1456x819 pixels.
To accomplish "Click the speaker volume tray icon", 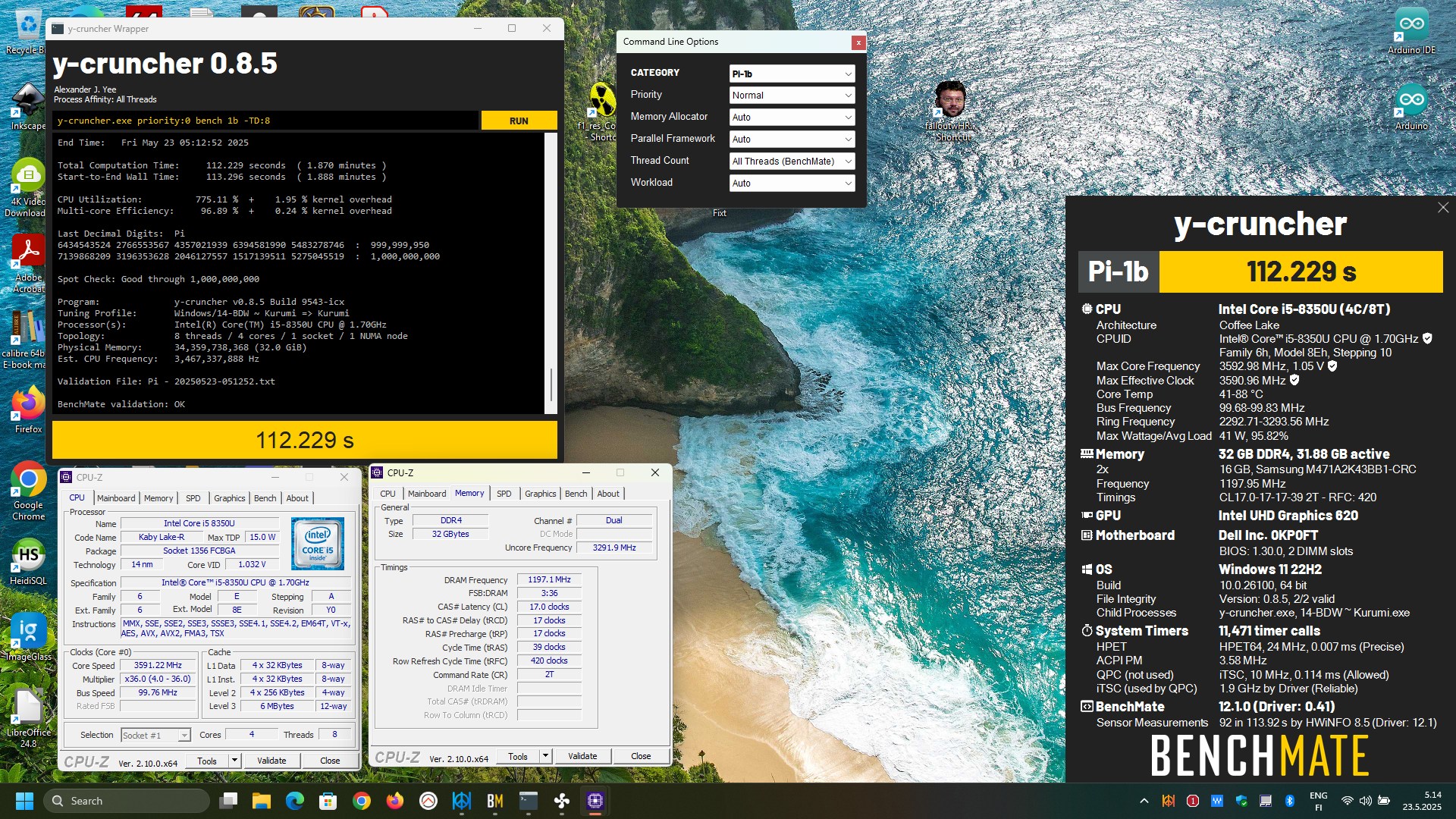I will point(1366,801).
